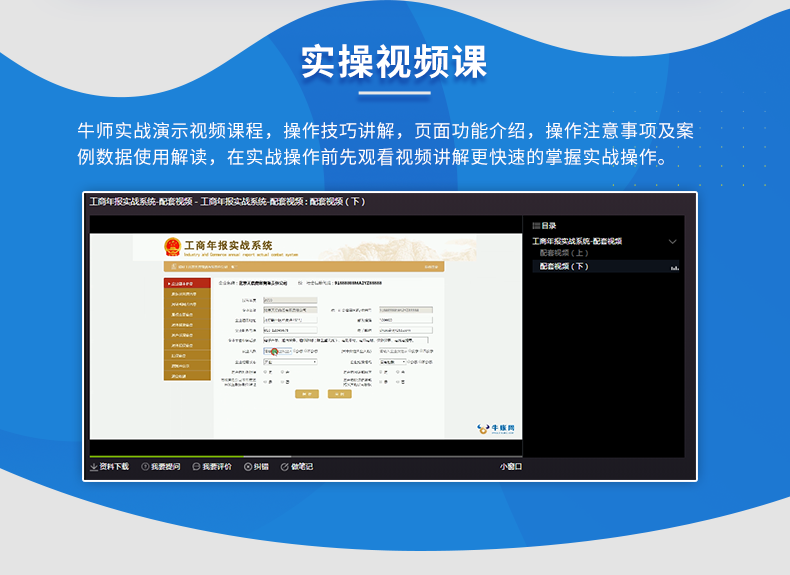The image size is (790, 575).
Task: Click the 小窗口 mini window button
Action: click(511, 466)
